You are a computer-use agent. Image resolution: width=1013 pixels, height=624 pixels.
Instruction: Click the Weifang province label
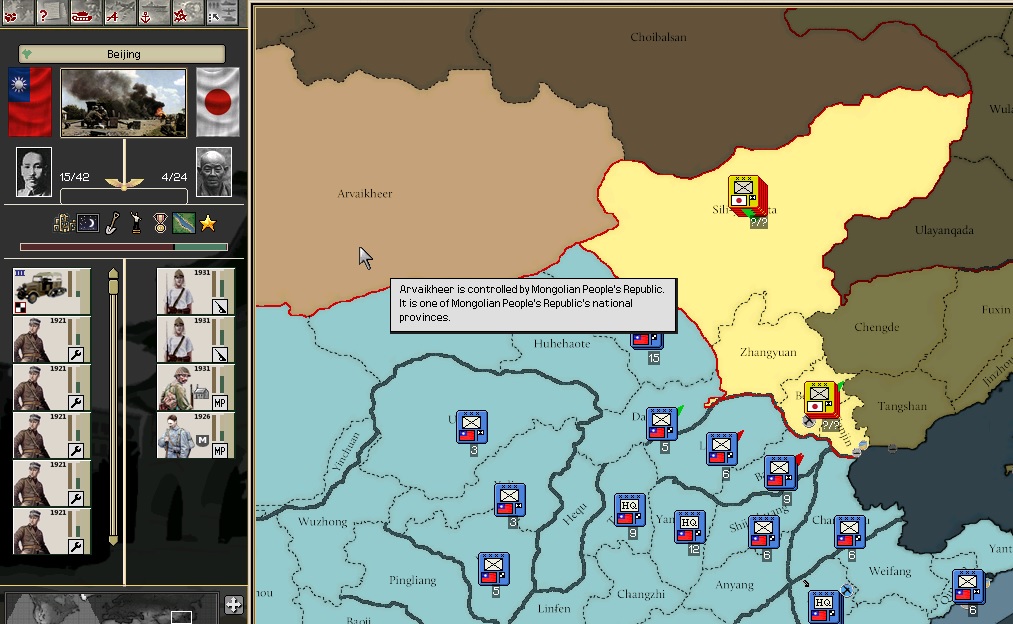[890, 571]
